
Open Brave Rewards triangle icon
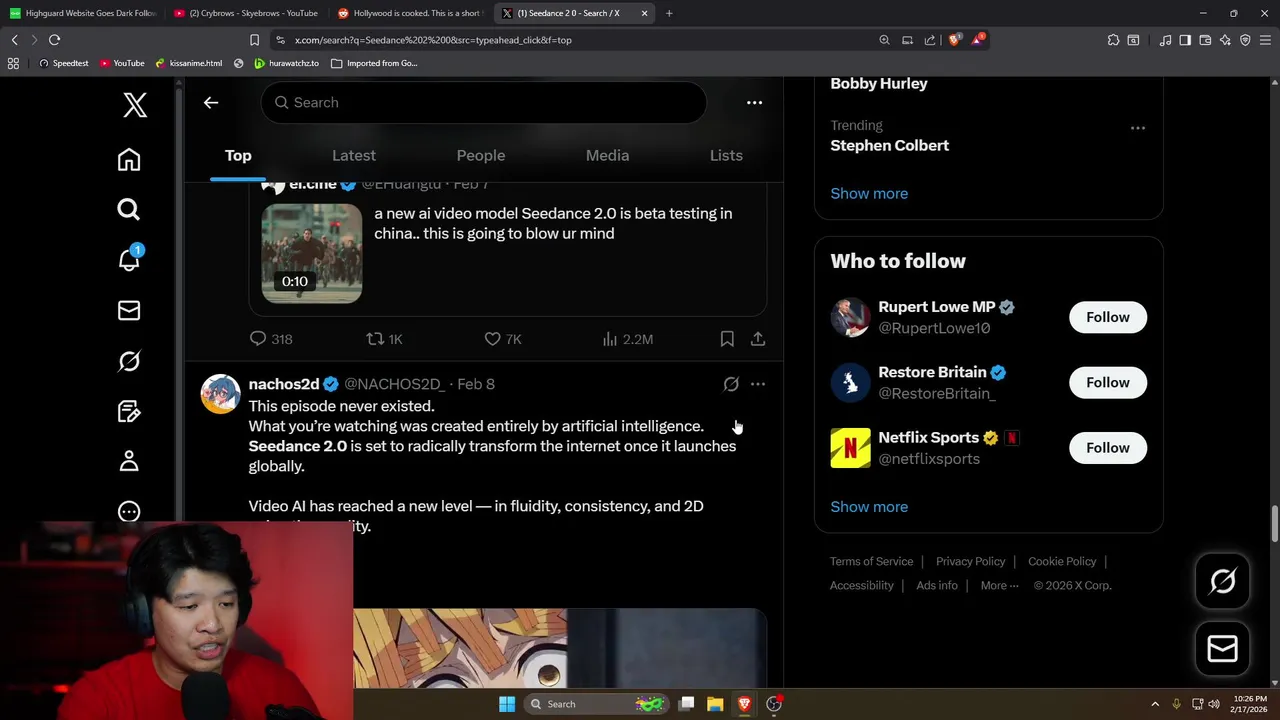[x=978, y=40]
